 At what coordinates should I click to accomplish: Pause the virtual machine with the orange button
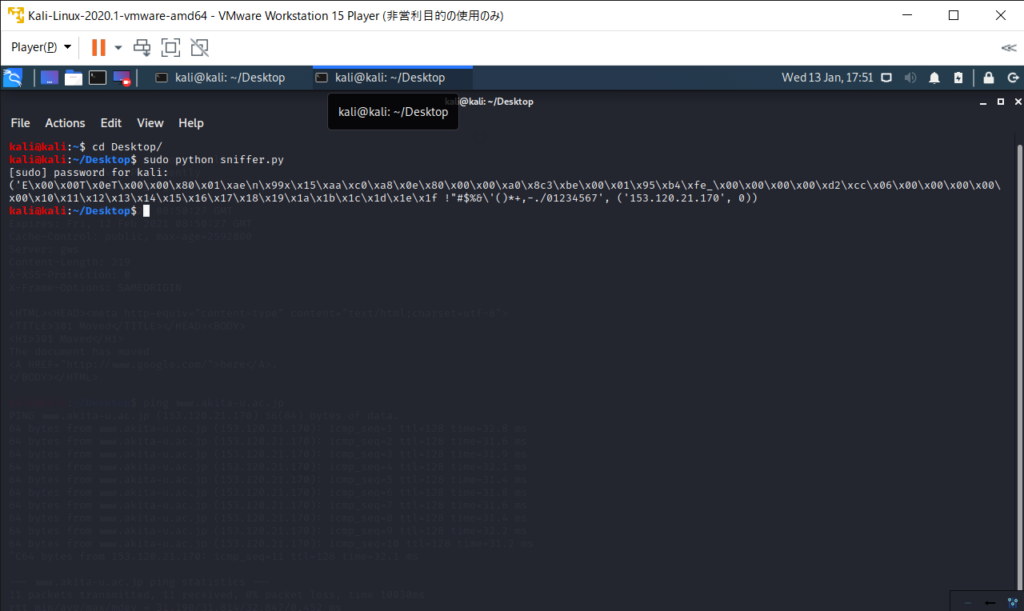(98, 47)
